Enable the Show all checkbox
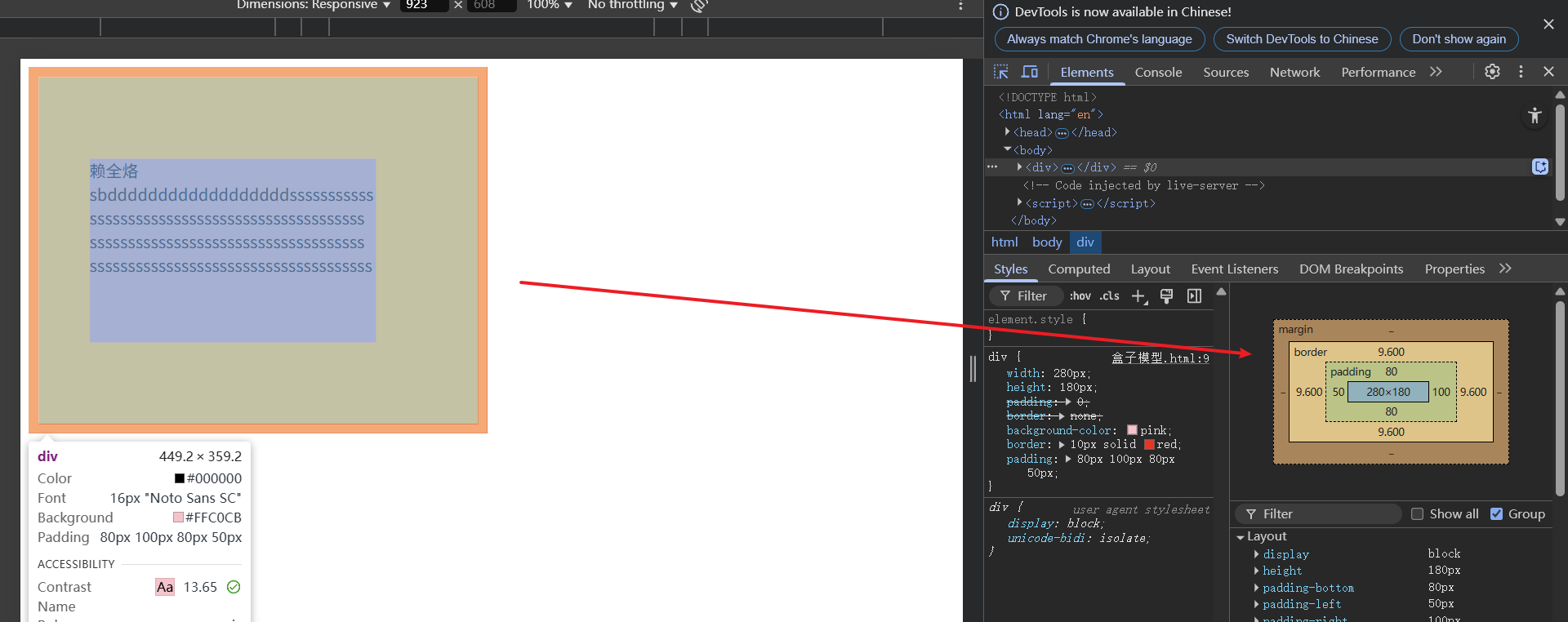This screenshot has width=1568, height=622. click(x=1417, y=513)
